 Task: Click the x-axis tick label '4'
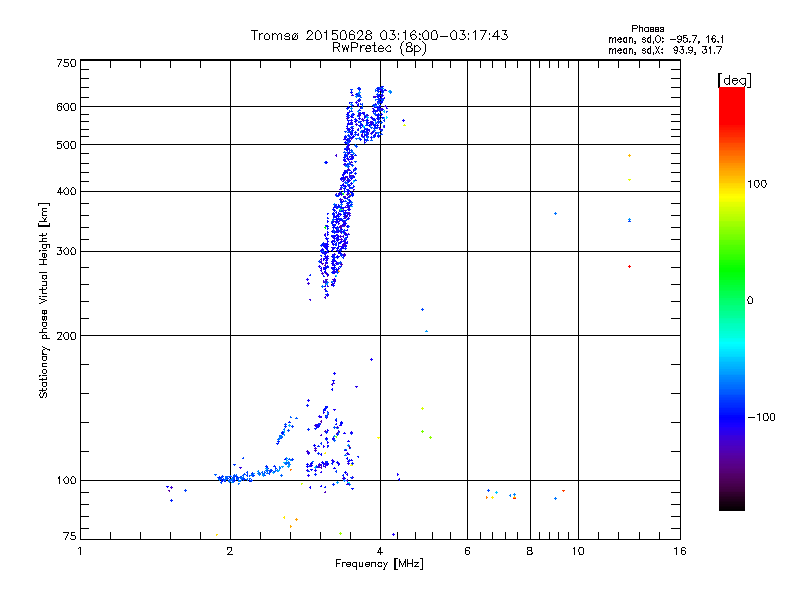380,551
